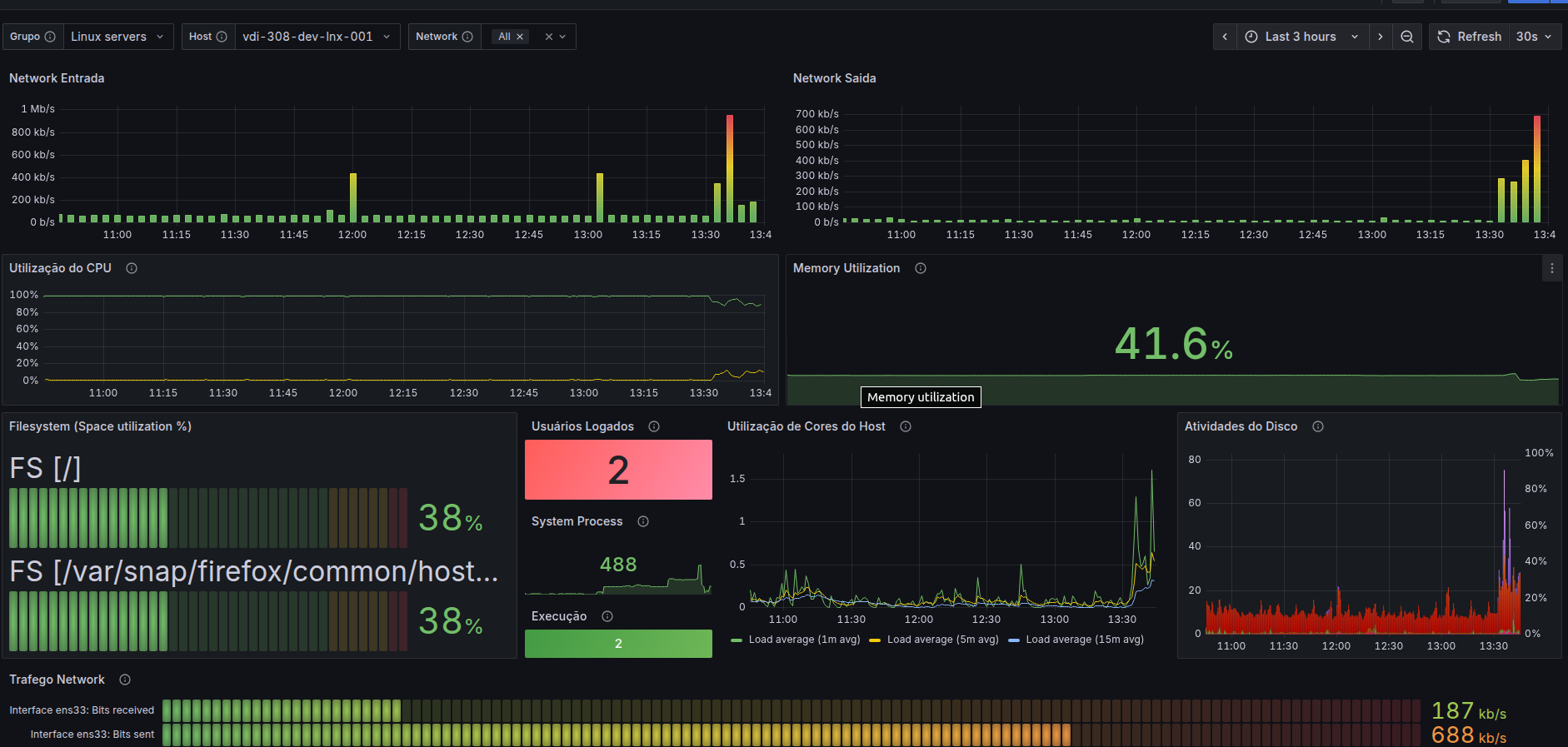Open the Last 3 hours time picker
This screenshot has width=1568, height=747.
pos(1302,37)
